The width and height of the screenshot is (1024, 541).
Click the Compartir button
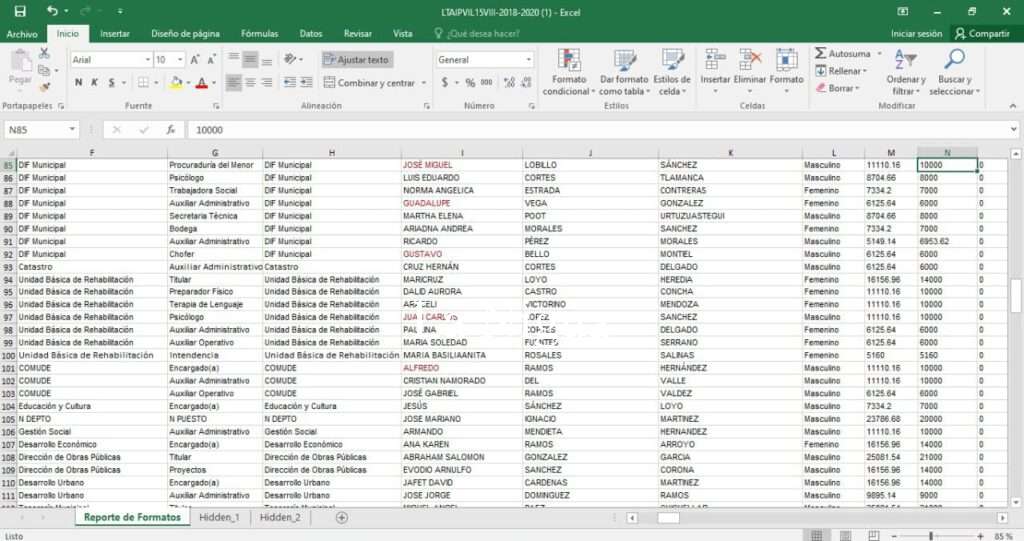(x=982, y=33)
